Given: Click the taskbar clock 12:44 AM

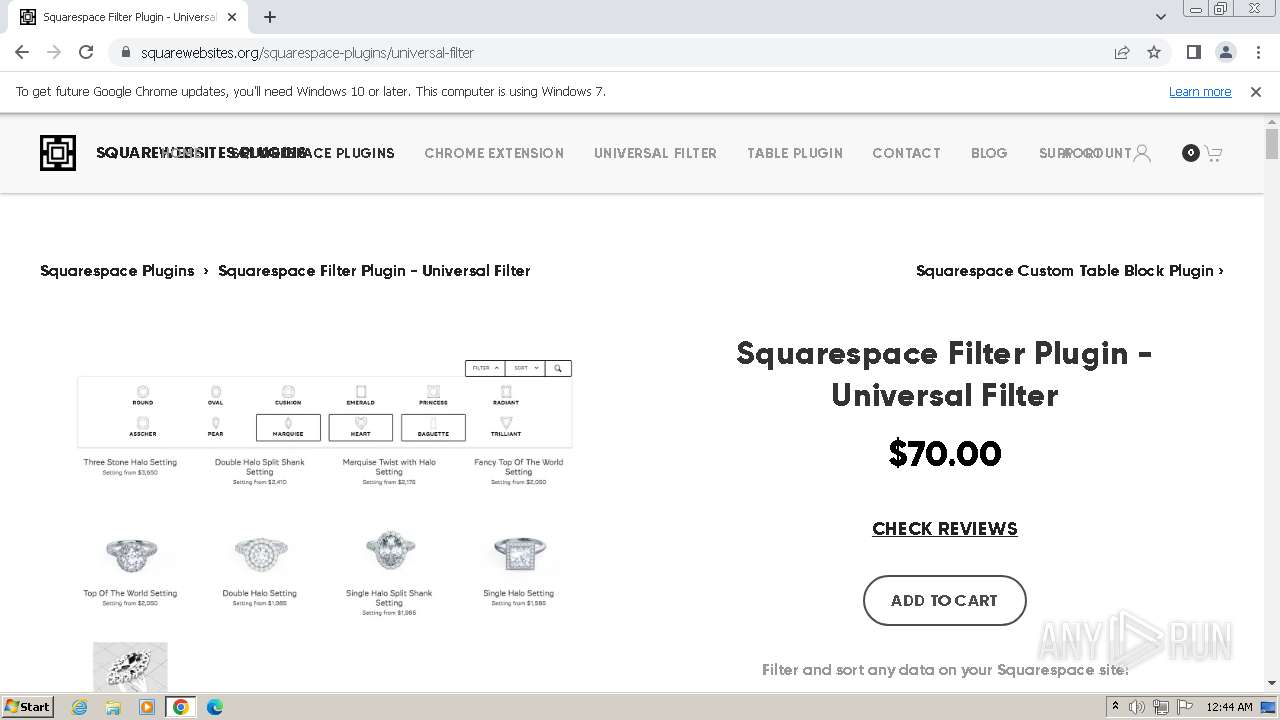Looking at the screenshot, I should pyautogui.click(x=1229, y=707).
